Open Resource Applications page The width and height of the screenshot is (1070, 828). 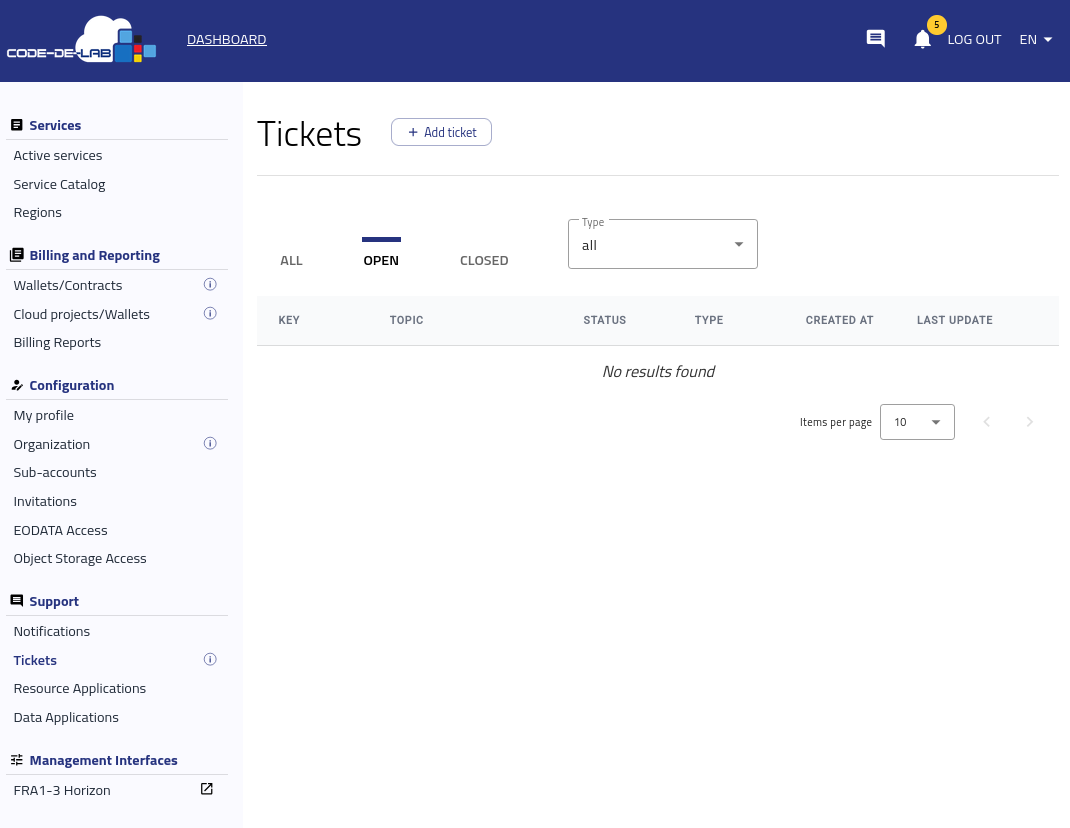click(x=80, y=689)
